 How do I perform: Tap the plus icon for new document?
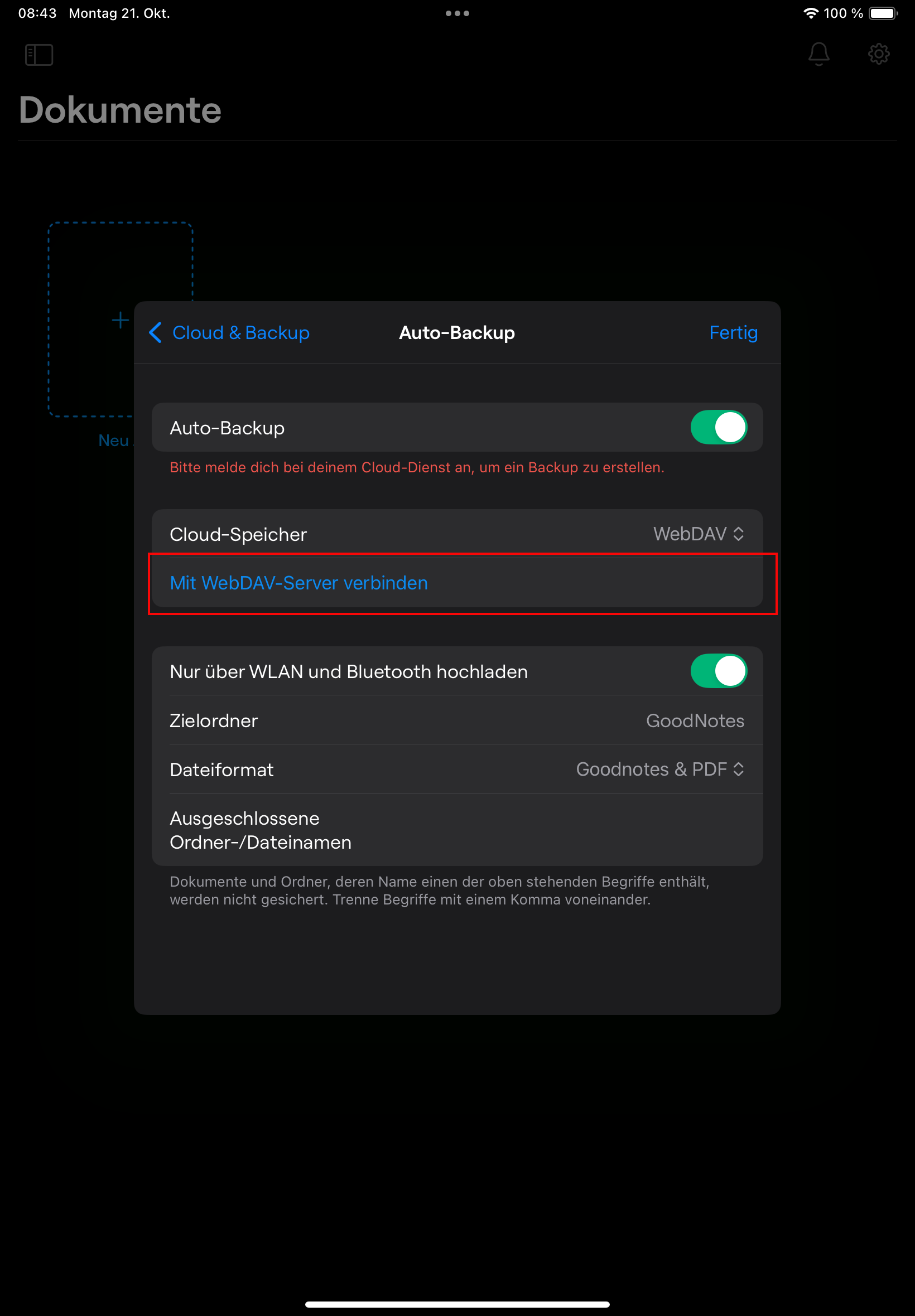click(120, 320)
